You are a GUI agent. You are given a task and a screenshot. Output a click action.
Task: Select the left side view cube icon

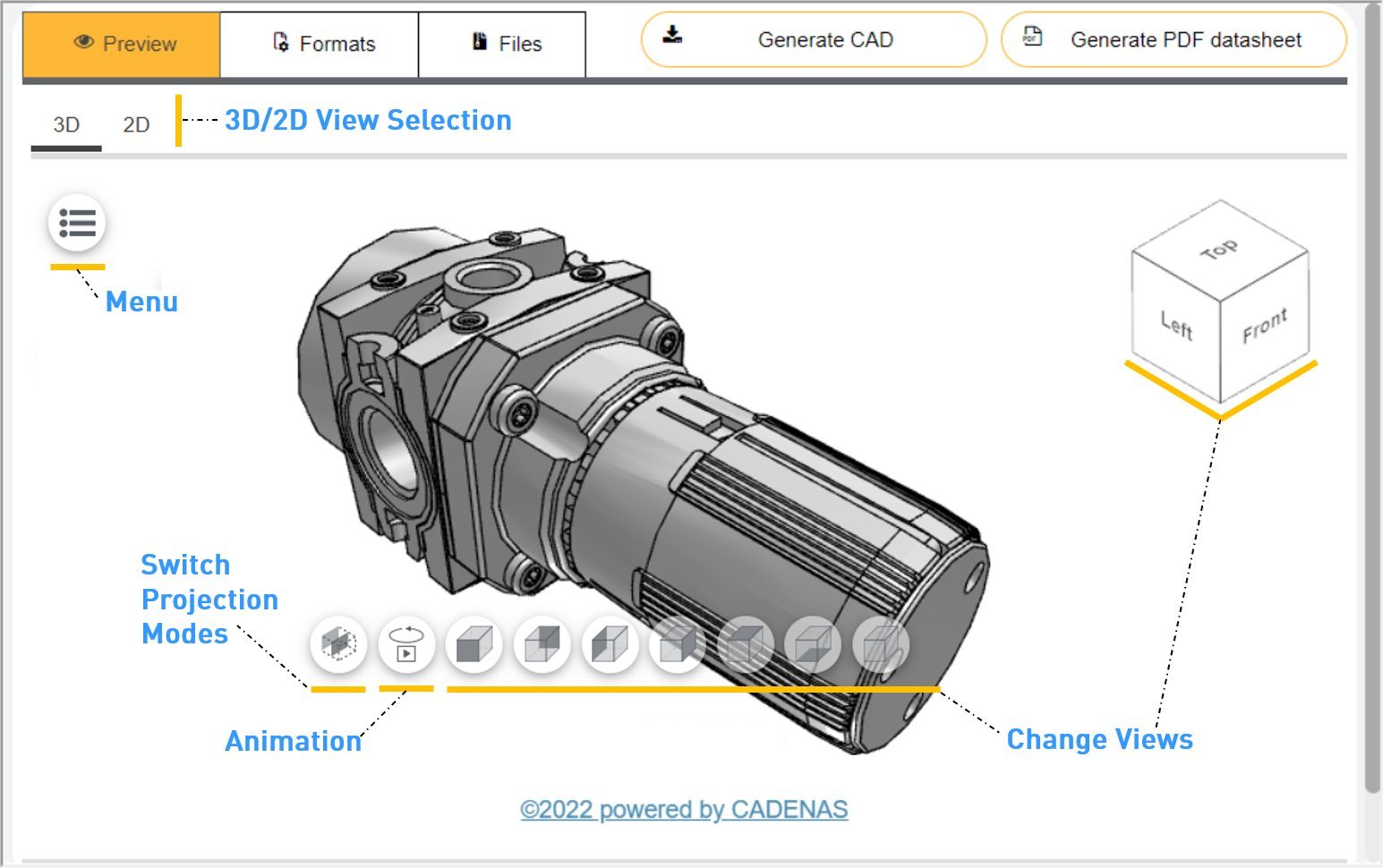[610, 643]
